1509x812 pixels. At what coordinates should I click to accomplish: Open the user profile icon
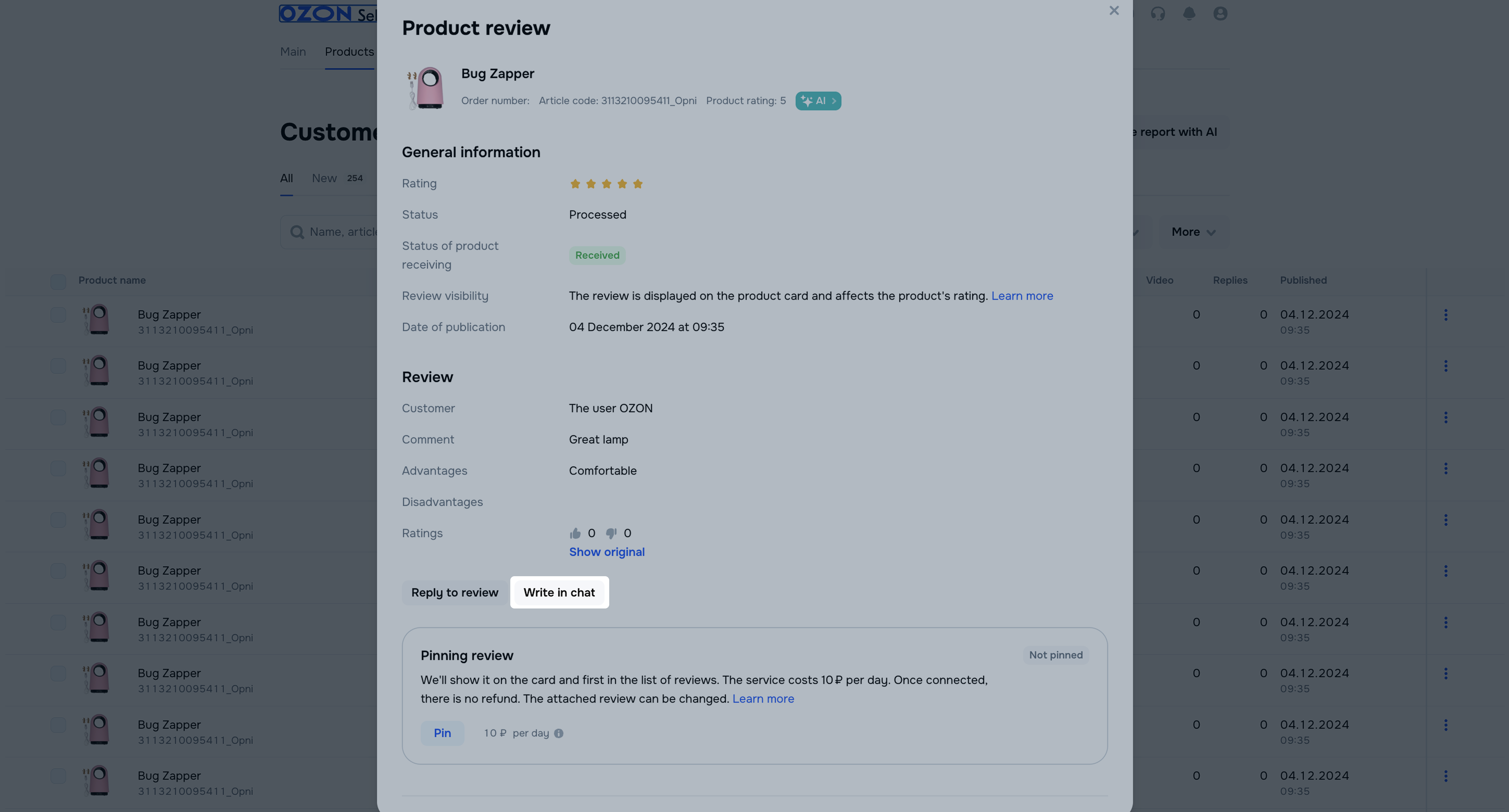click(x=1220, y=14)
